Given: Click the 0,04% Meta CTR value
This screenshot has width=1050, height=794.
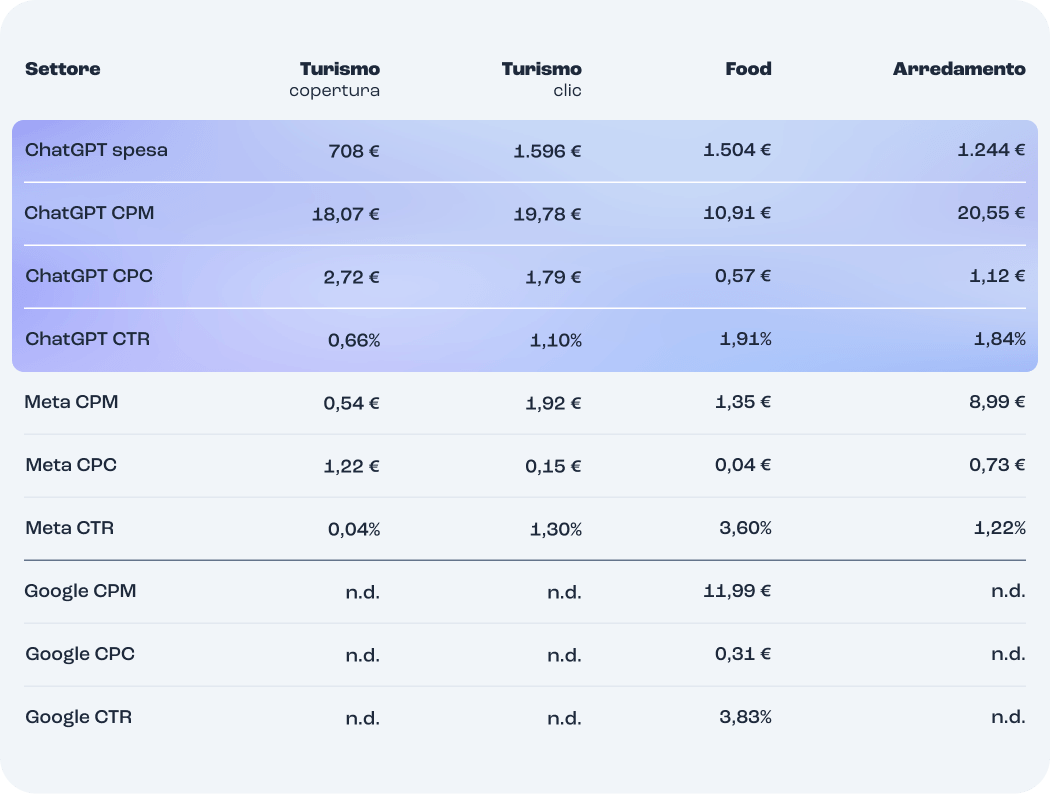Looking at the screenshot, I should (x=354, y=530).
